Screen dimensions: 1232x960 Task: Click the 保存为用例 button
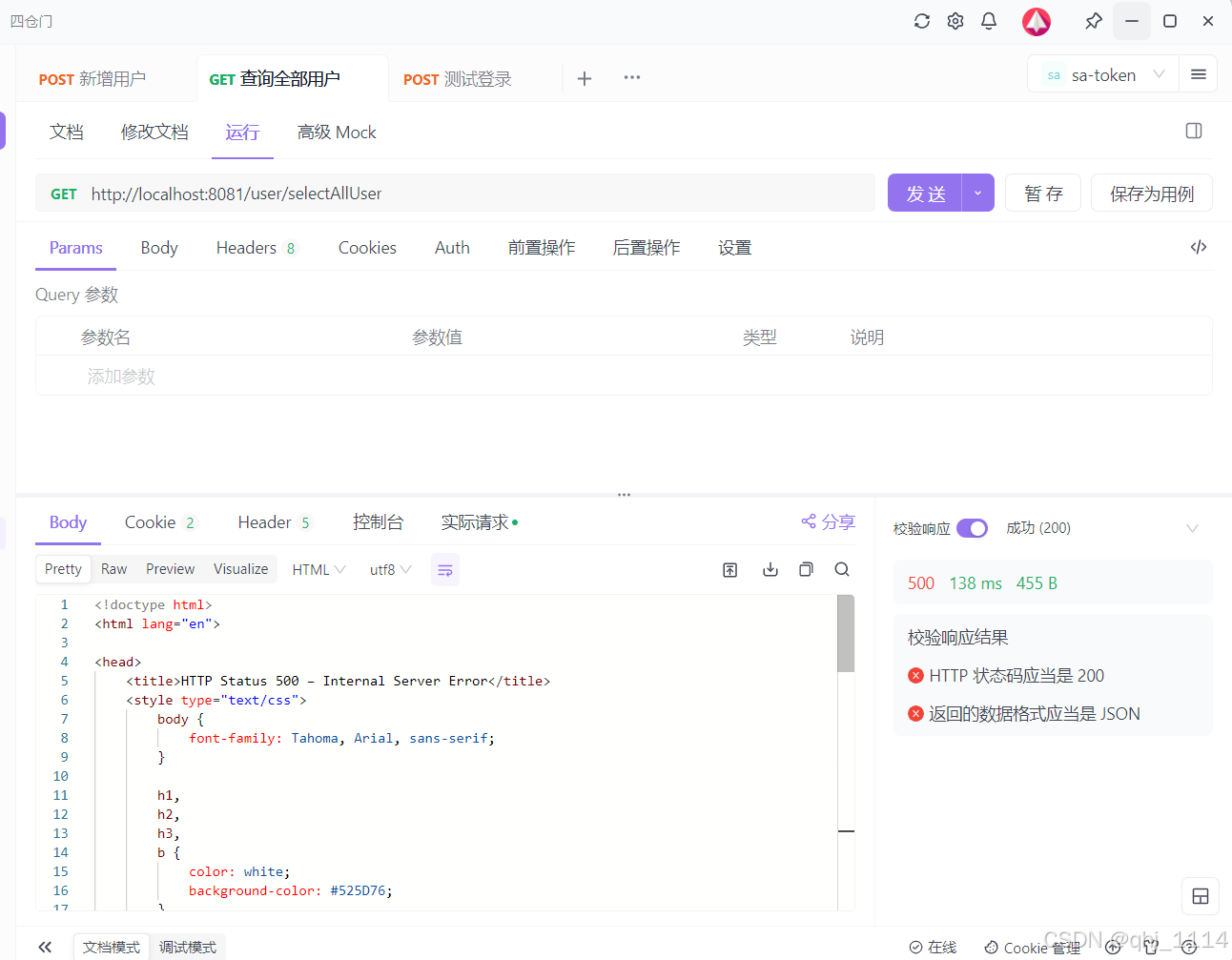pyautogui.click(x=1151, y=193)
